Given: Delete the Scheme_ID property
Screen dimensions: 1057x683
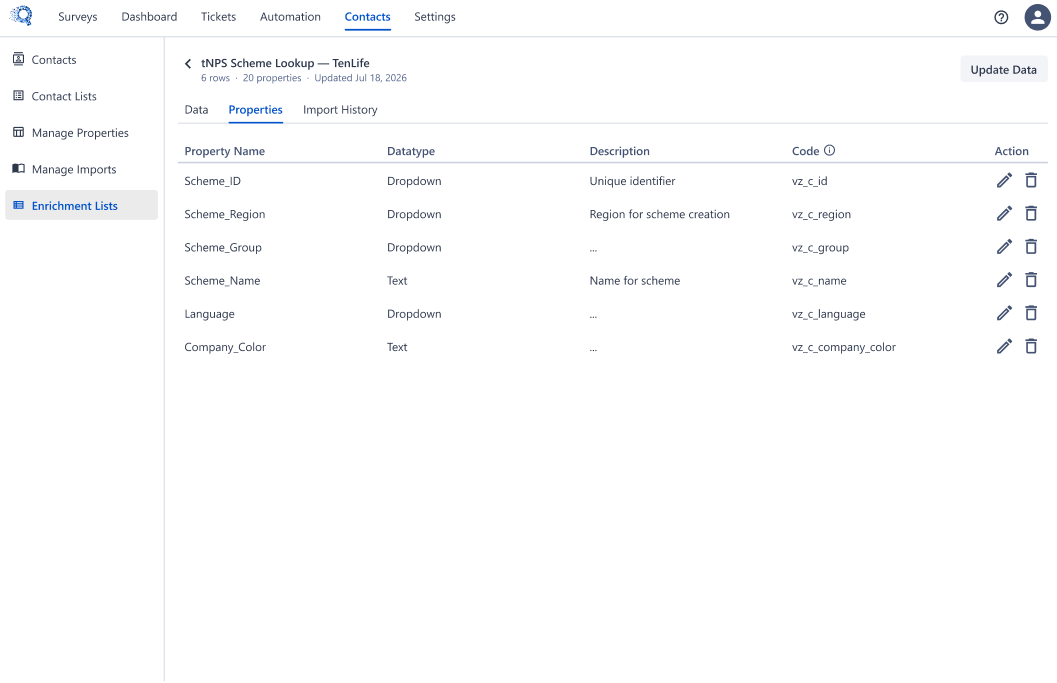Looking at the screenshot, I should click(1031, 181).
